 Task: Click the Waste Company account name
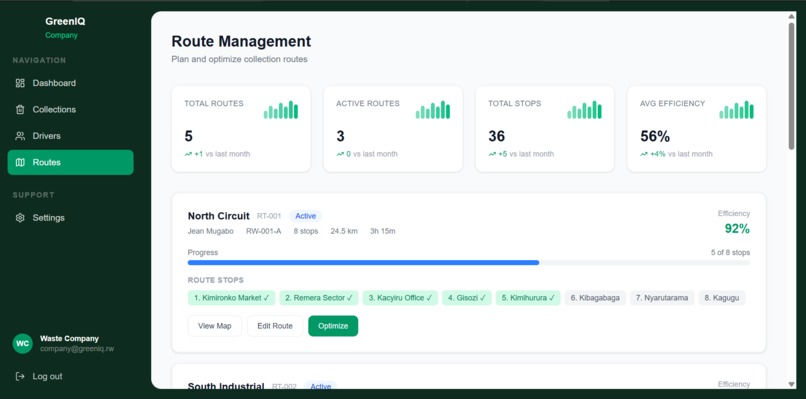(69, 338)
